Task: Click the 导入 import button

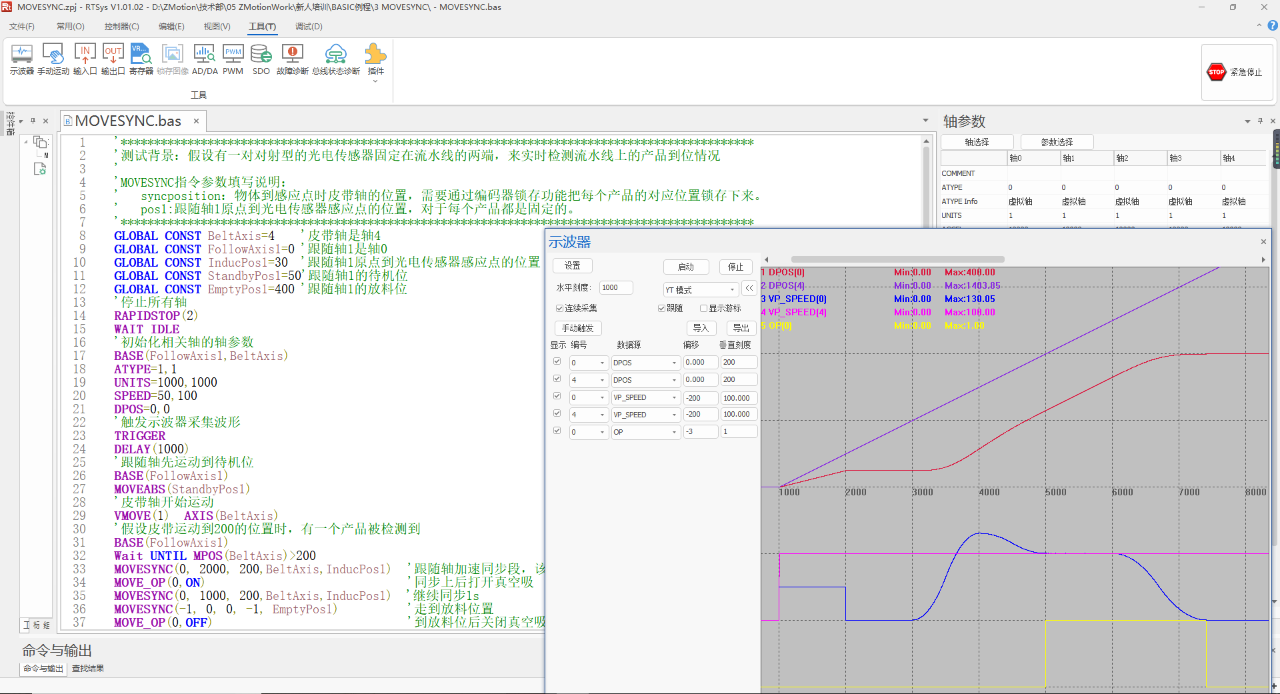Action: point(701,328)
